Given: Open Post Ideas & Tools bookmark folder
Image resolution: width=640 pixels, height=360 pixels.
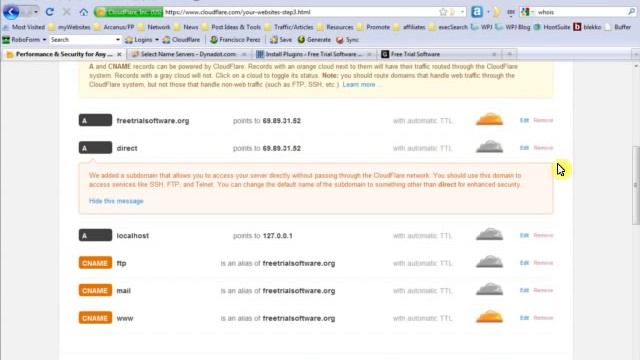Looking at the screenshot, I should tap(231, 27).
